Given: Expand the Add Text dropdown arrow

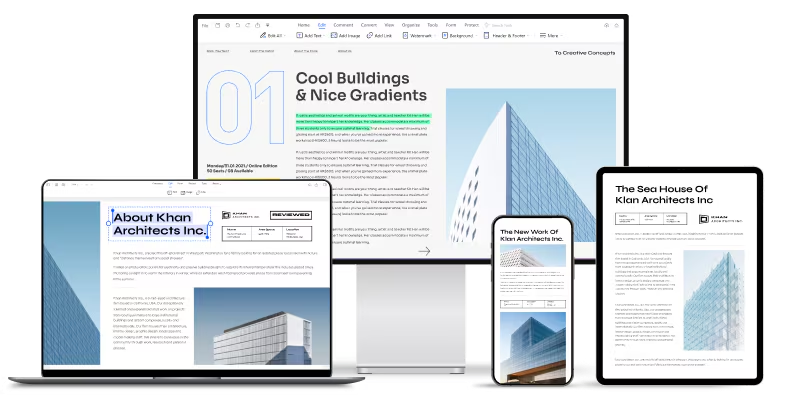Looking at the screenshot, I should point(323,36).
